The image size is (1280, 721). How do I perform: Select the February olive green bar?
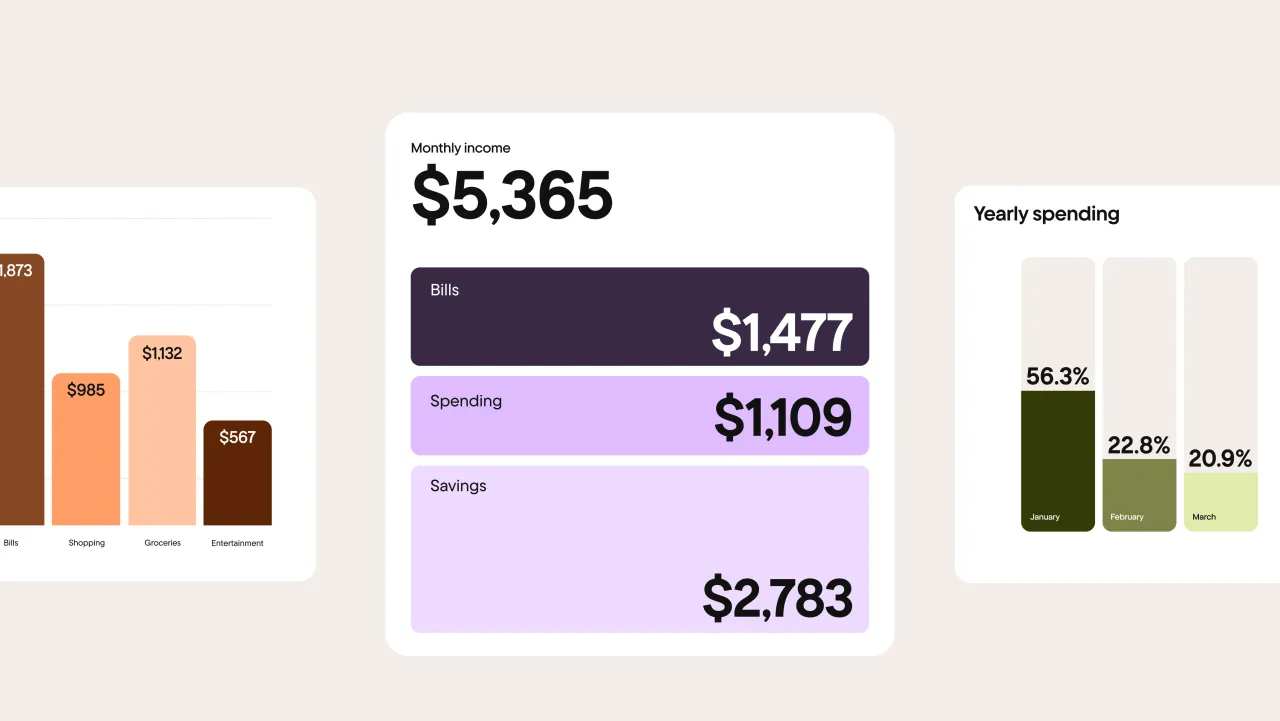click(1139, 495)
